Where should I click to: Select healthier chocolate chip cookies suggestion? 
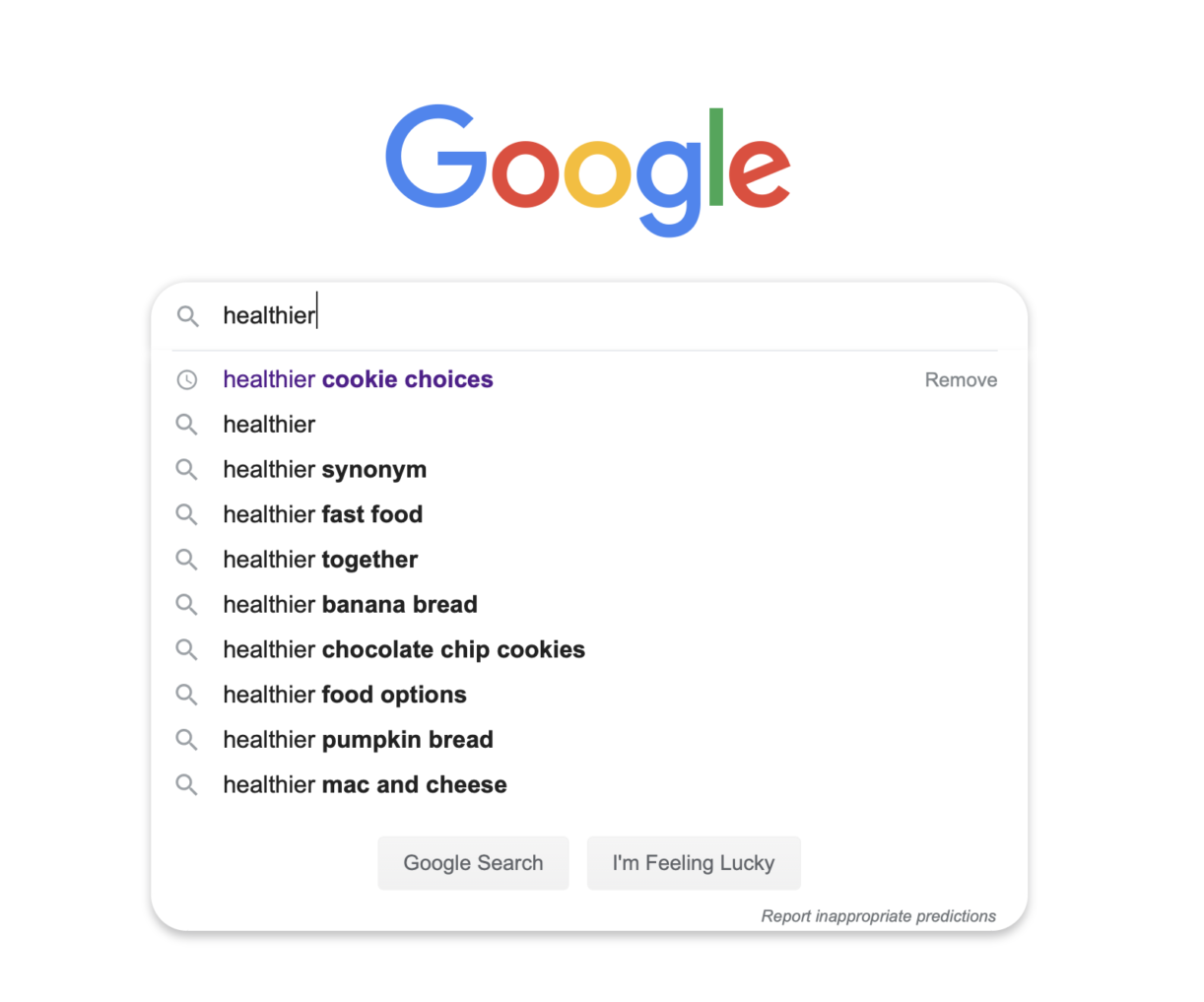pos(404,650)
